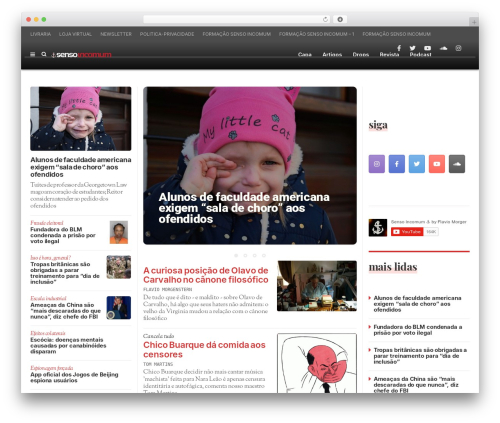Open 'Ameaças da China' left sidebar story
Viewport: 500px width, 423px height.
[x=66, y=311]
